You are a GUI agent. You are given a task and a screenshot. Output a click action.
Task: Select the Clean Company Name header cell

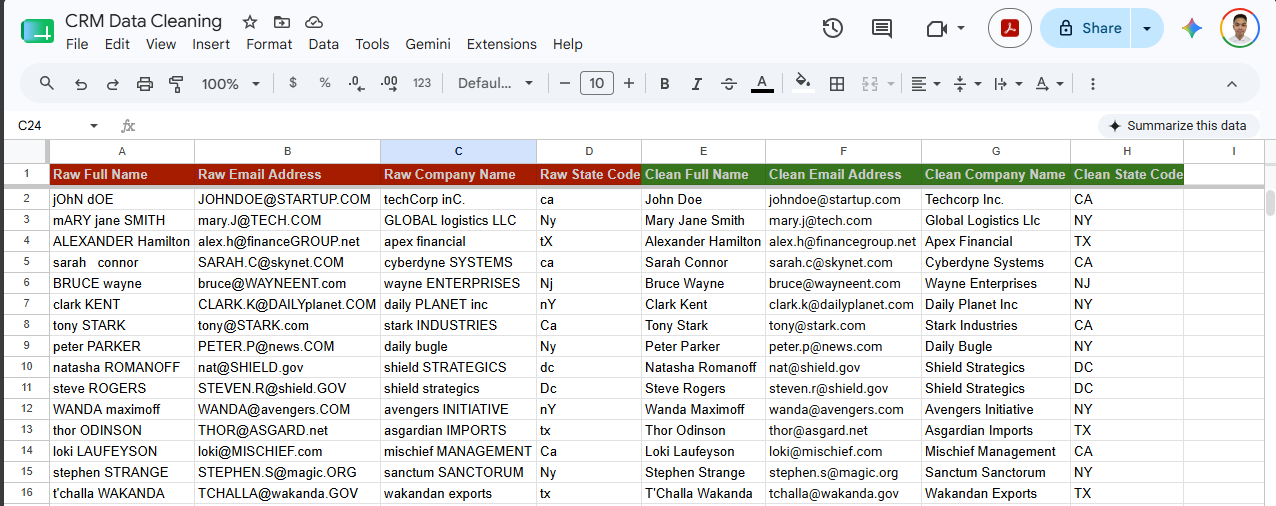[995, 174]
